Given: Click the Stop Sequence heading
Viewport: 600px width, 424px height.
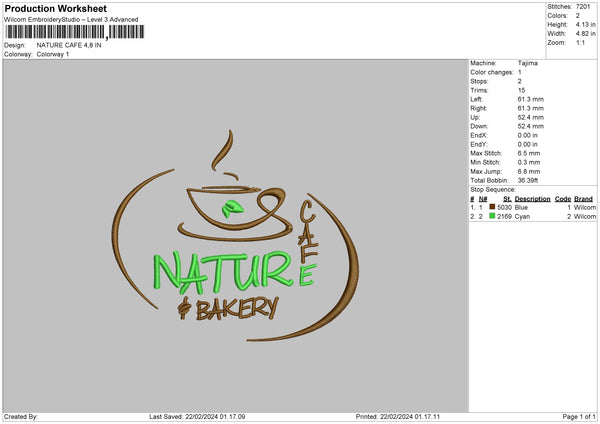Looking at the screenshot, I should point(493,190).
